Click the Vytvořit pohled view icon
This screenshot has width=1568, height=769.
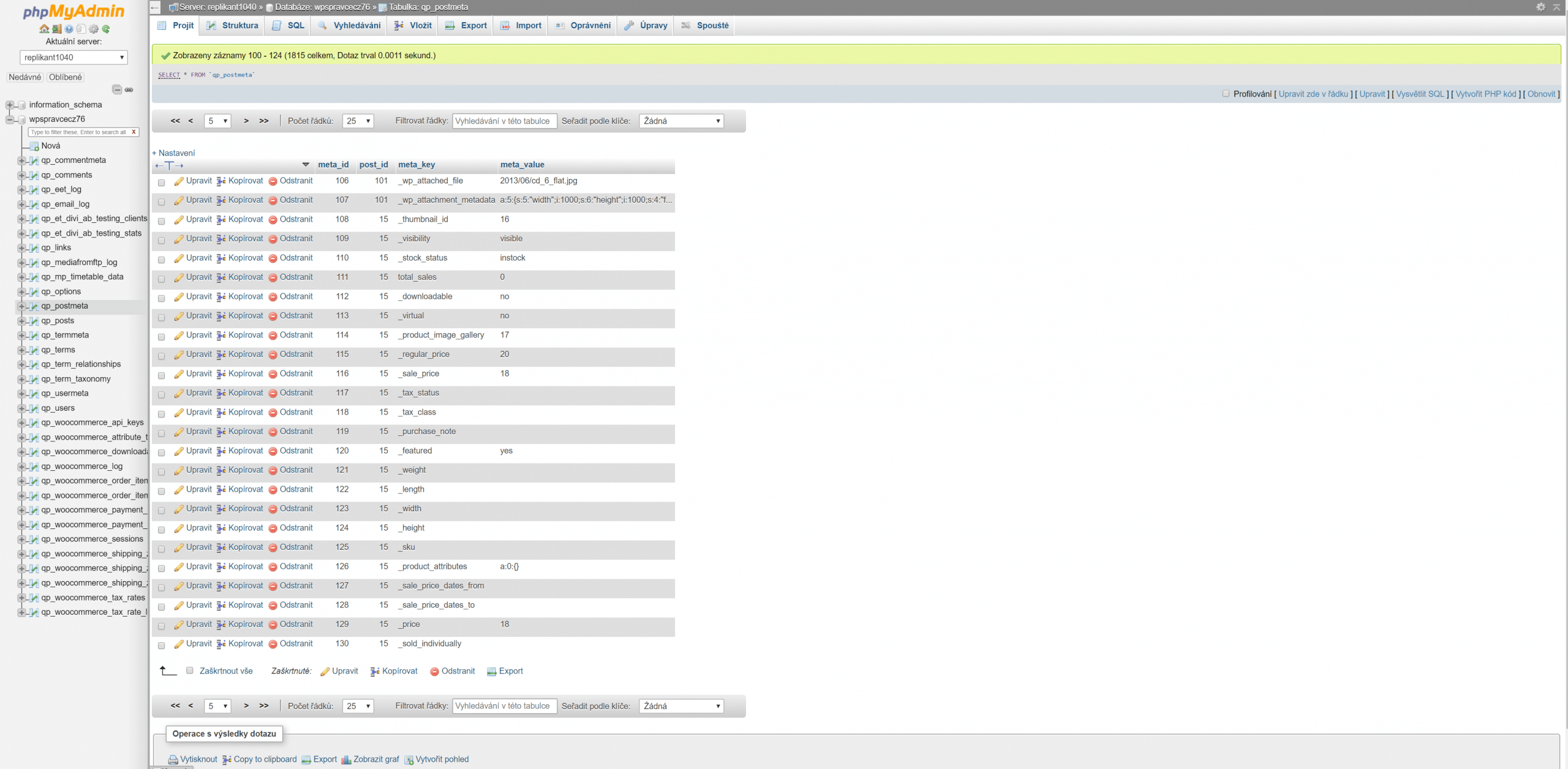409,760
